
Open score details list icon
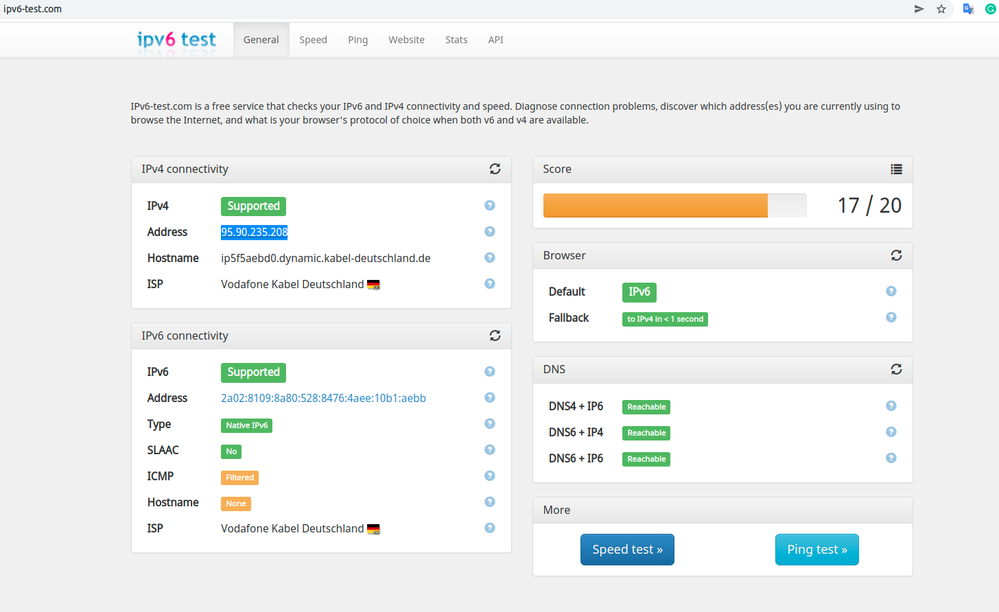click(x=896, y=170)
